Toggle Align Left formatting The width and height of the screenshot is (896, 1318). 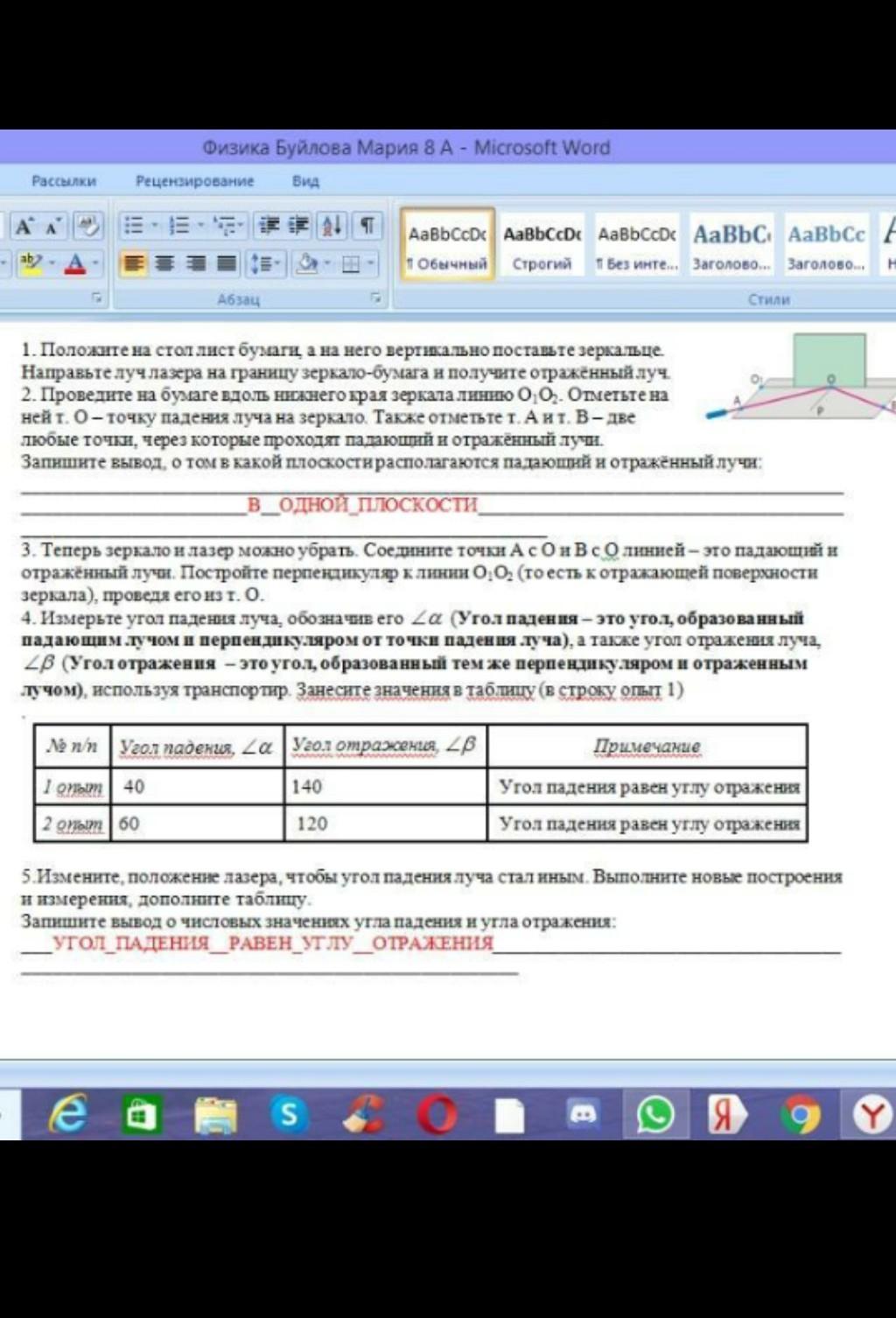point(133,263)
